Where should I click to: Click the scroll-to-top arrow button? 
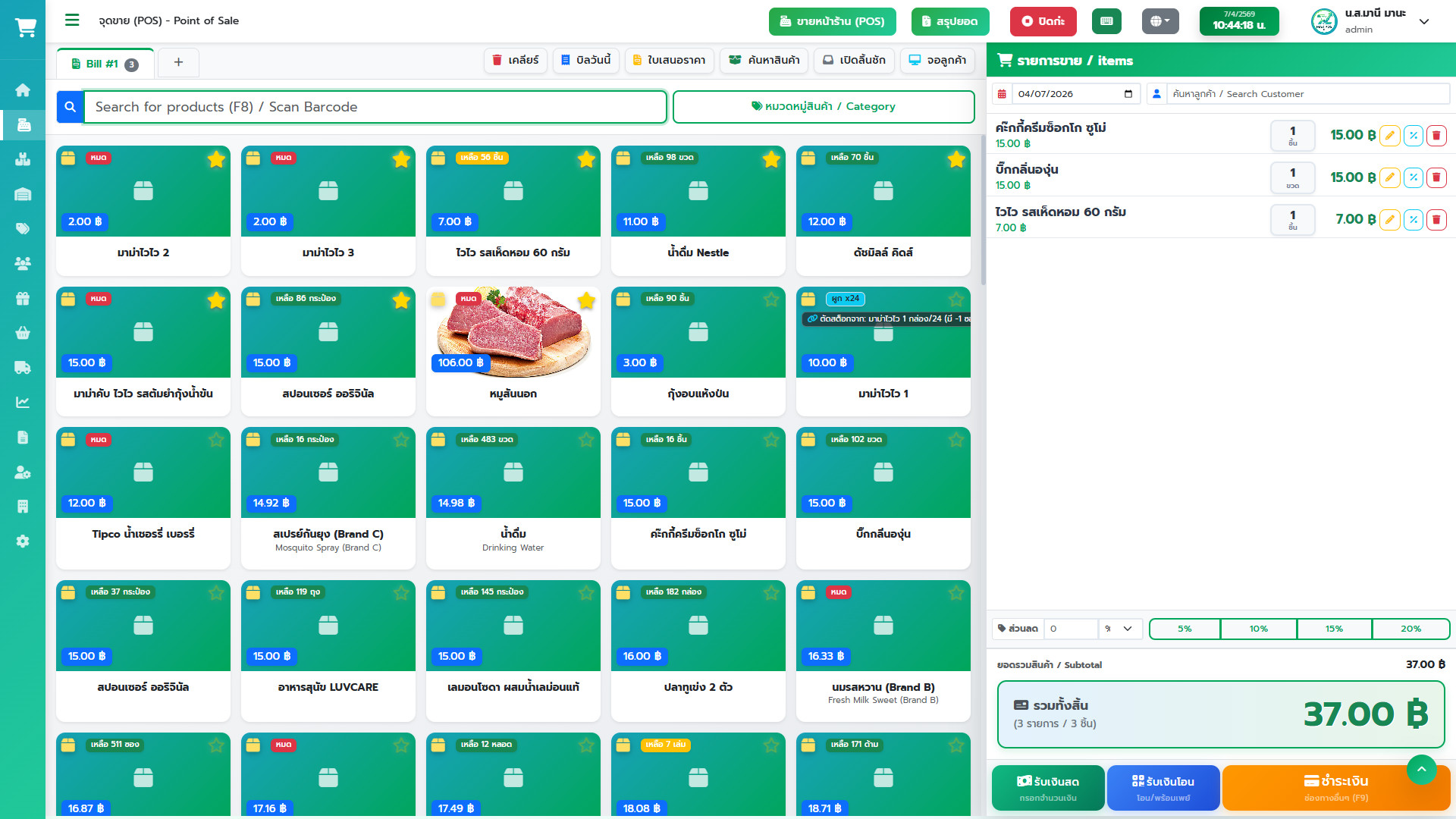(x=1421, y=770)
